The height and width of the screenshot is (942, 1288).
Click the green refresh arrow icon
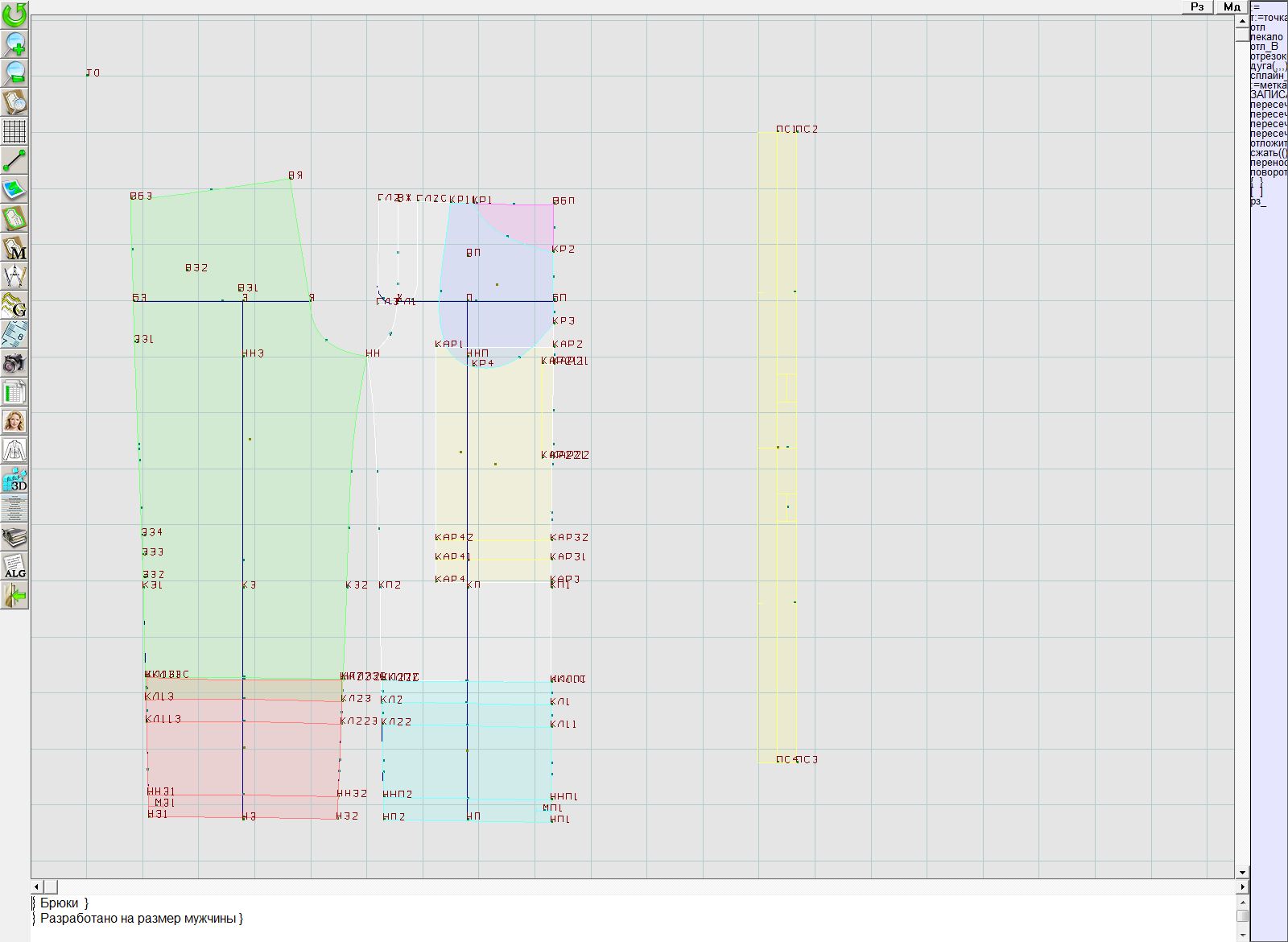[x=14, y=14]
